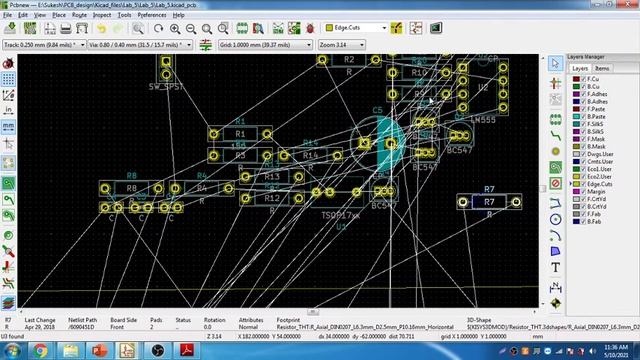Image resolution: width=640 pixels, height=360 pixels.
Task: Click the horizontal scrollbar thumb below canvas
Action: tap(313, 312)
